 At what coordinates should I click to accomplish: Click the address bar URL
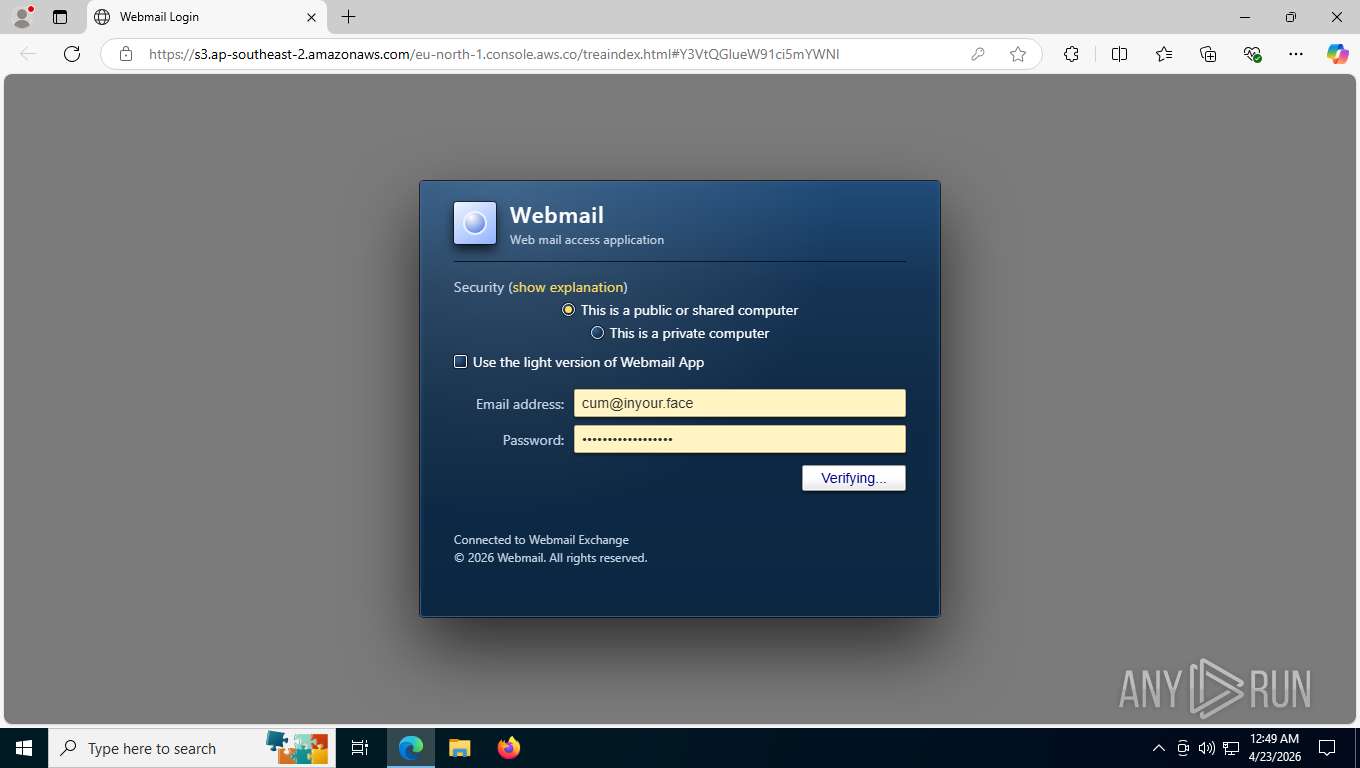[x=494, y=54]
